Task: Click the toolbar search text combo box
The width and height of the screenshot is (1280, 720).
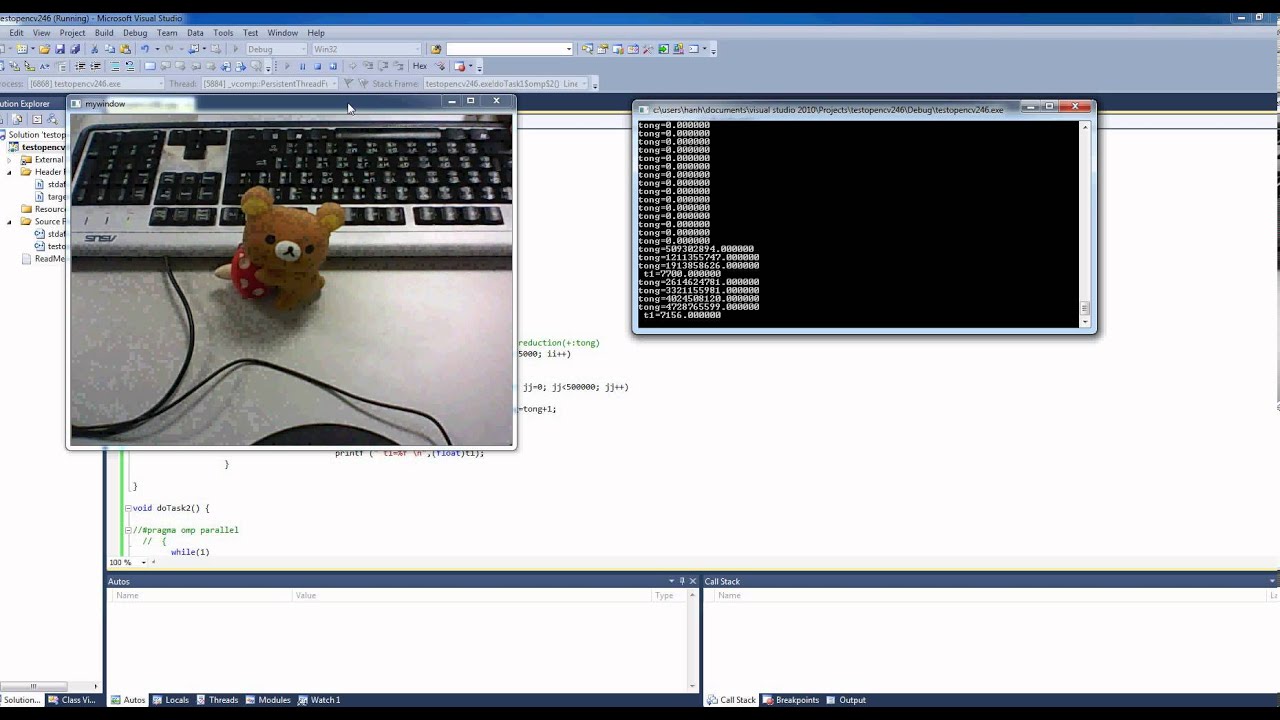Action: point(510,49)
